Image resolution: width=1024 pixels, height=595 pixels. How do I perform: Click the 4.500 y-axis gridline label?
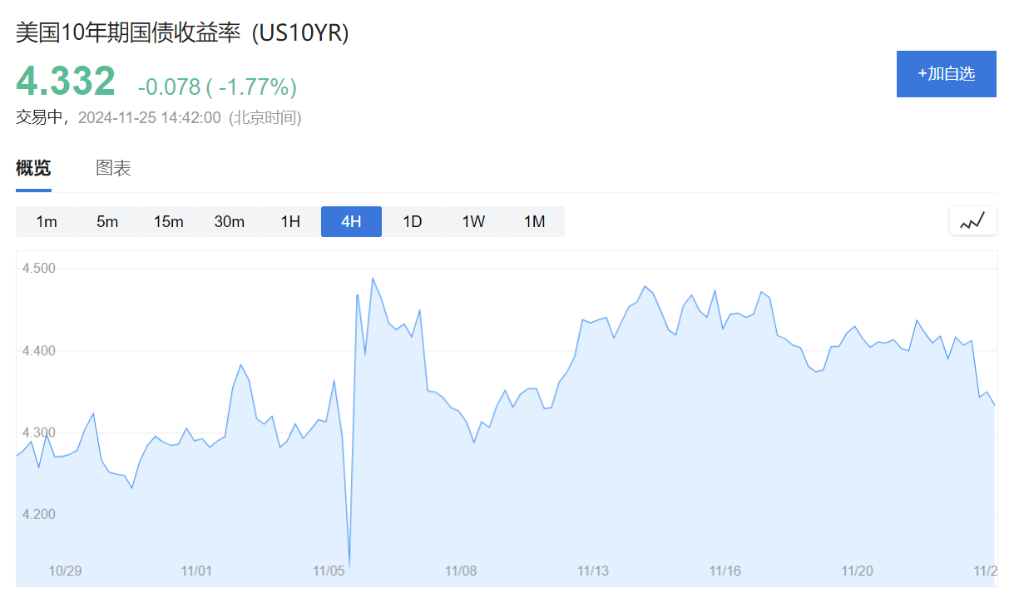pyautogui.click(x=37, y=269)
